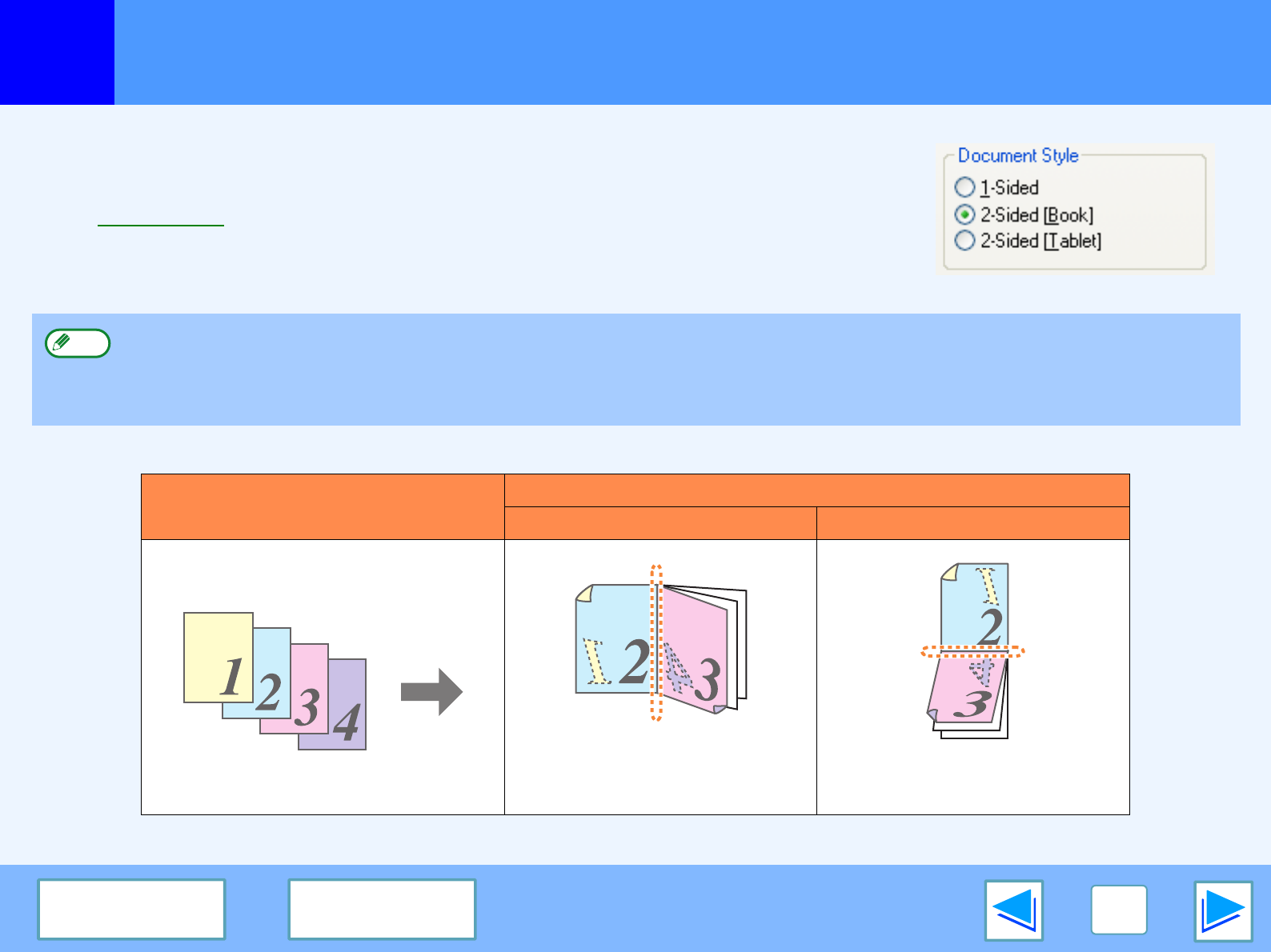Click the tablet-style binding illustration

972,650
